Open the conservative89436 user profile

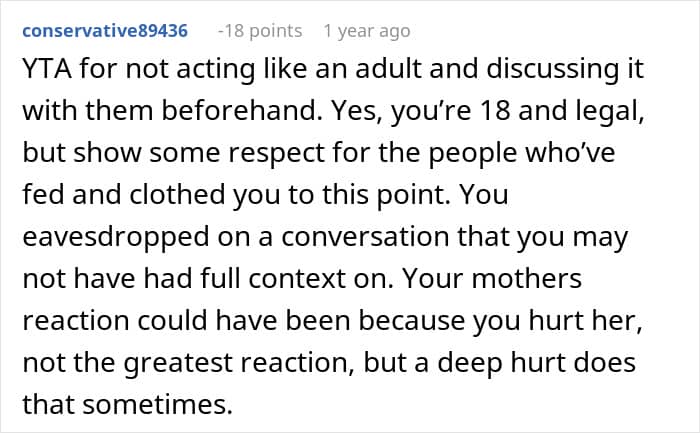(105, 31)
